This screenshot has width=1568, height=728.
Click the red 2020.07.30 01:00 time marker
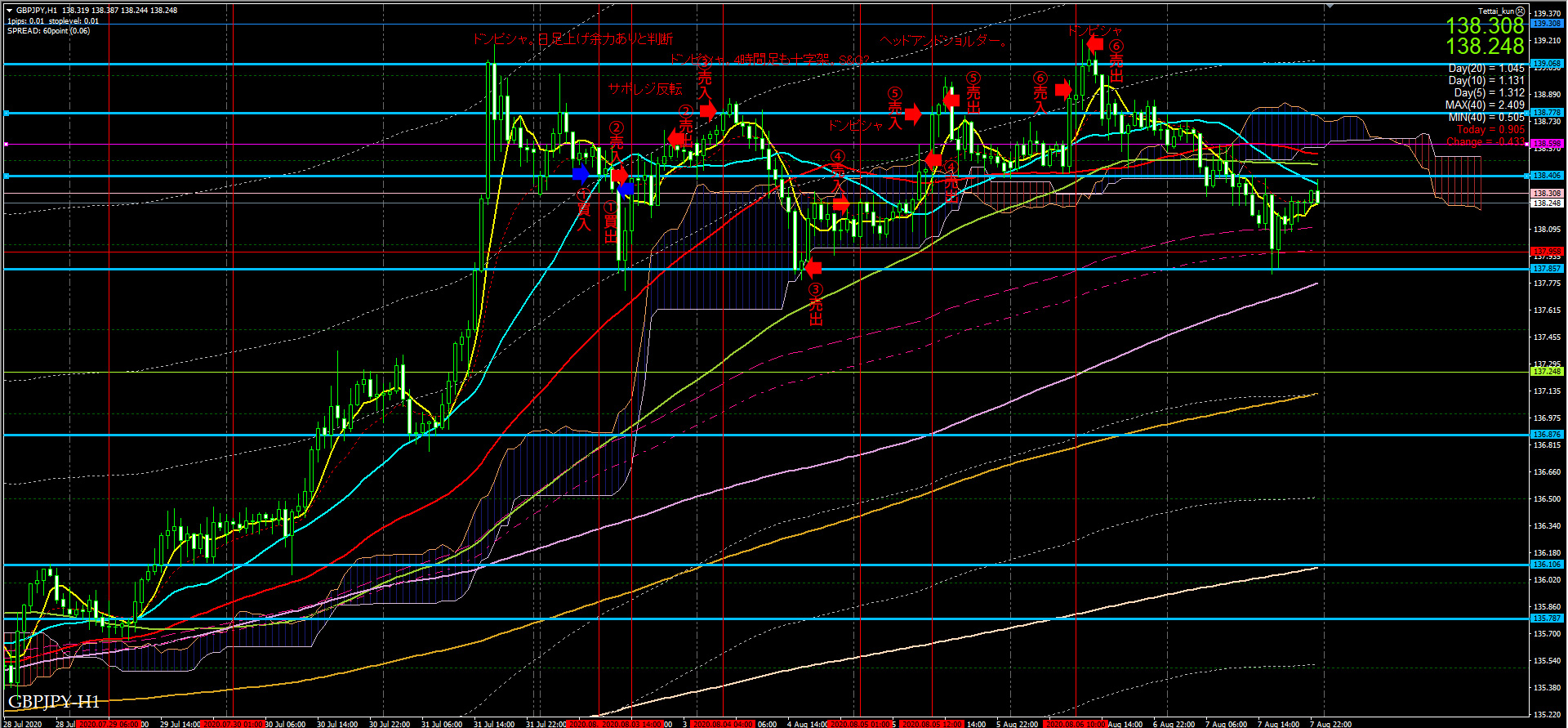[233, 724]
